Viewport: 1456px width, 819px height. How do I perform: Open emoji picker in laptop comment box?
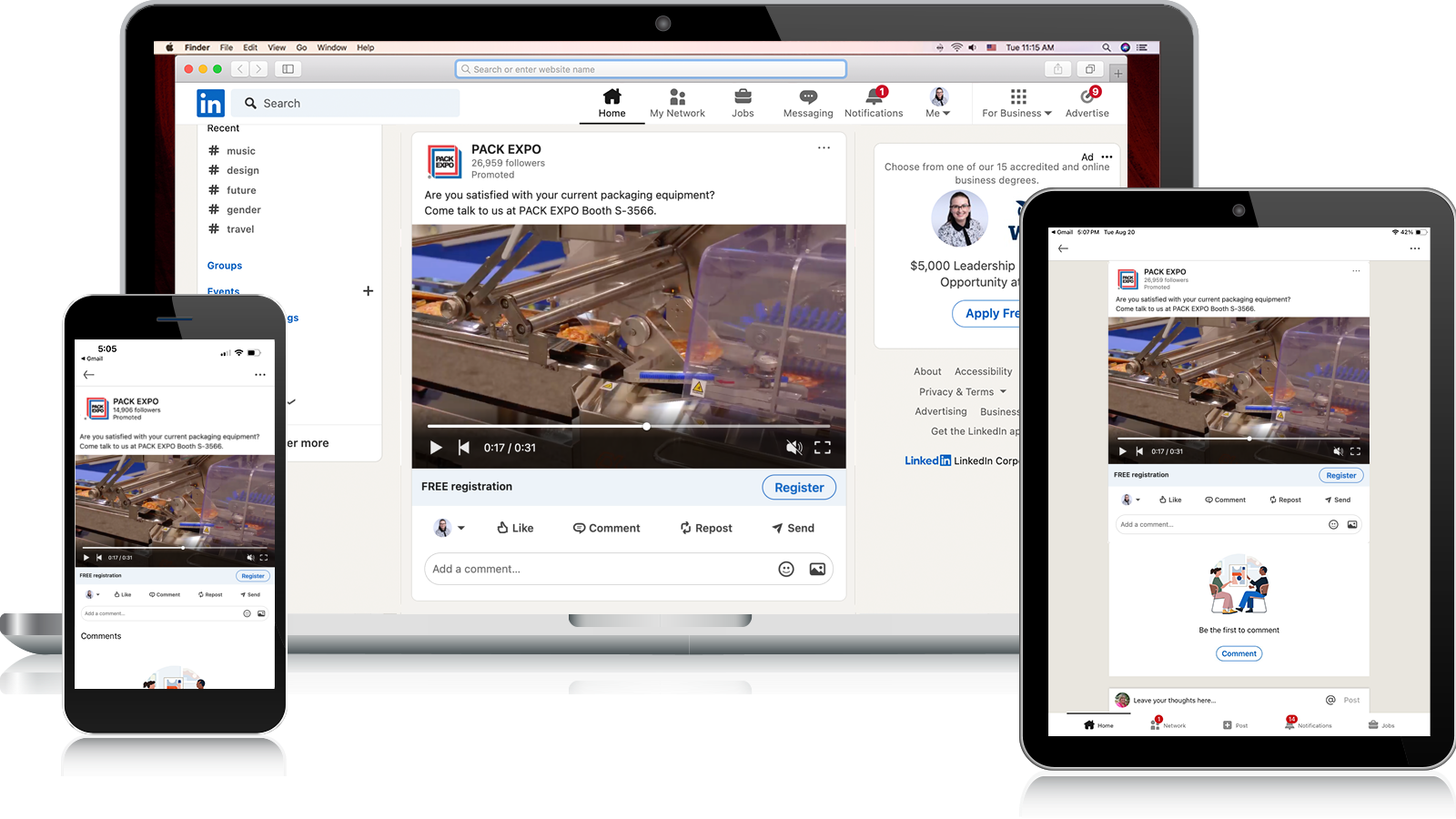[x=786, y=569]
